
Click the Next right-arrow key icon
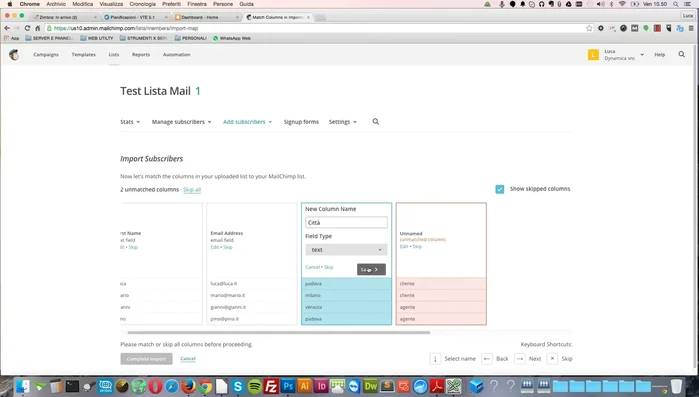[520, 359]
